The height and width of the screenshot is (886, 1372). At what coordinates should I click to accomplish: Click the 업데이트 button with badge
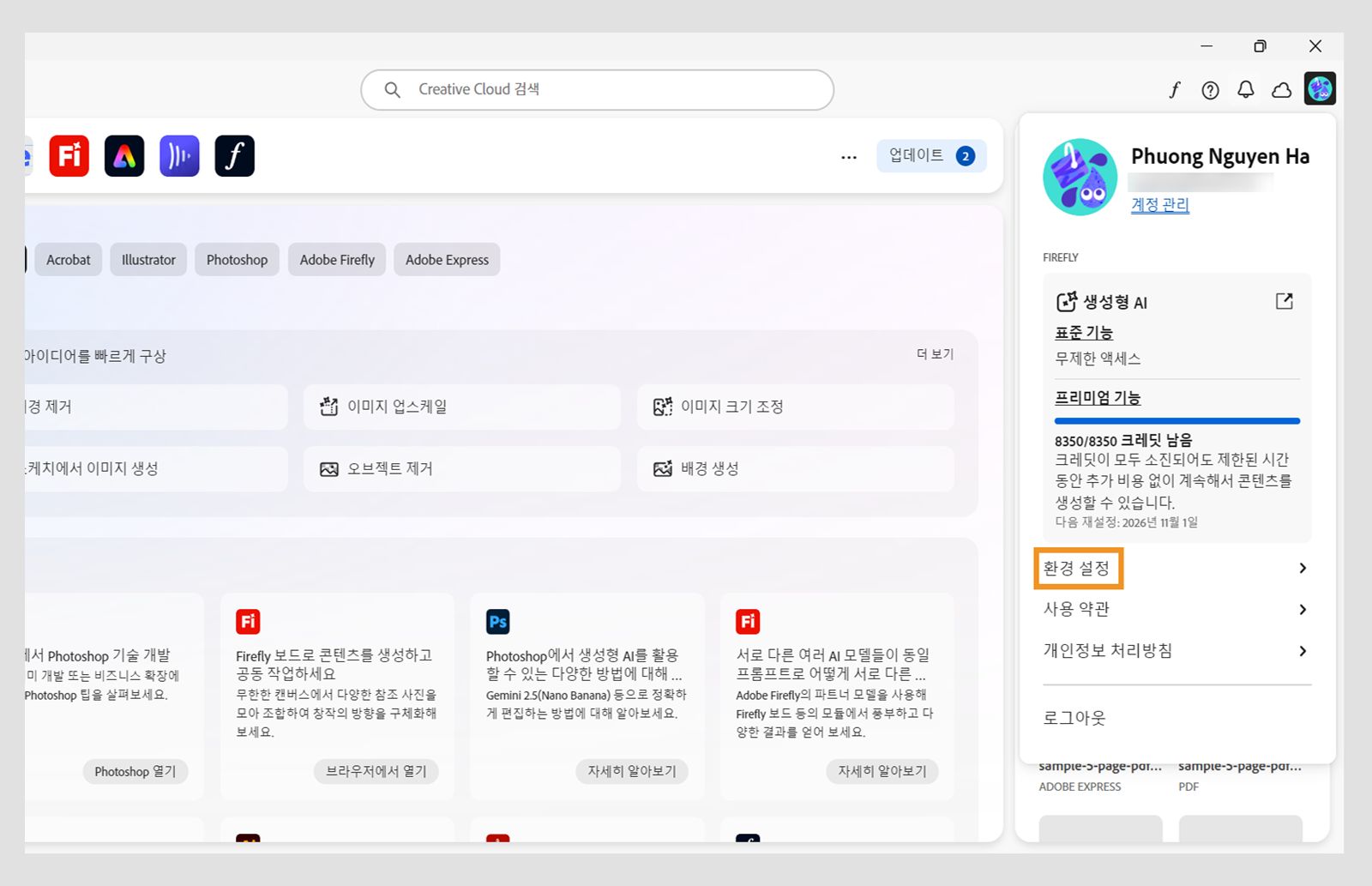point(931,156)
